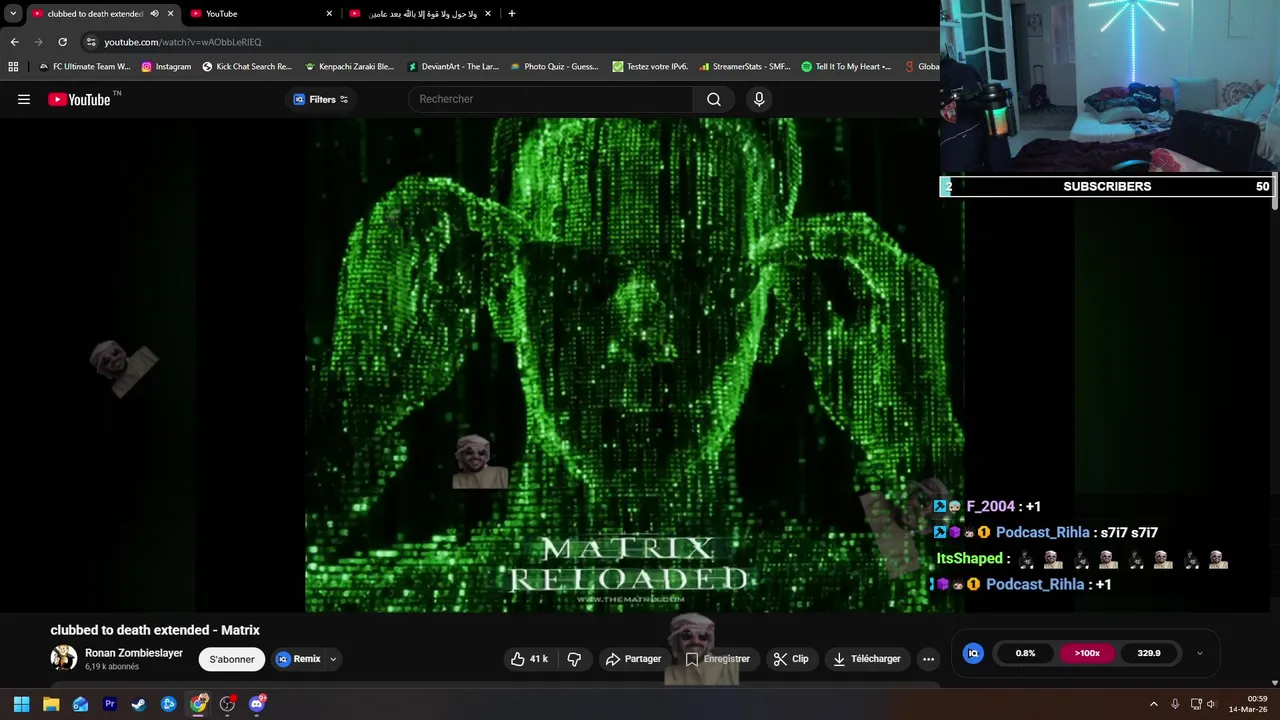Click the 329.9 vidIQ stat

[x=1149, y=653]
